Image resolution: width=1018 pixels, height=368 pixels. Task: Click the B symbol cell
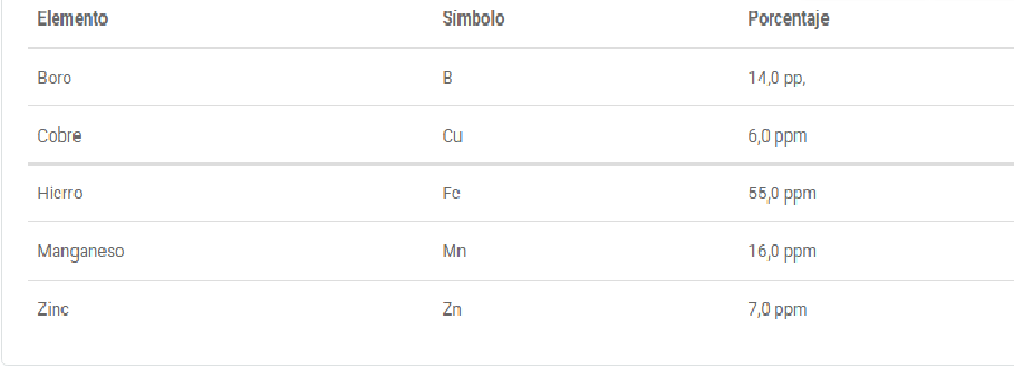447,78
